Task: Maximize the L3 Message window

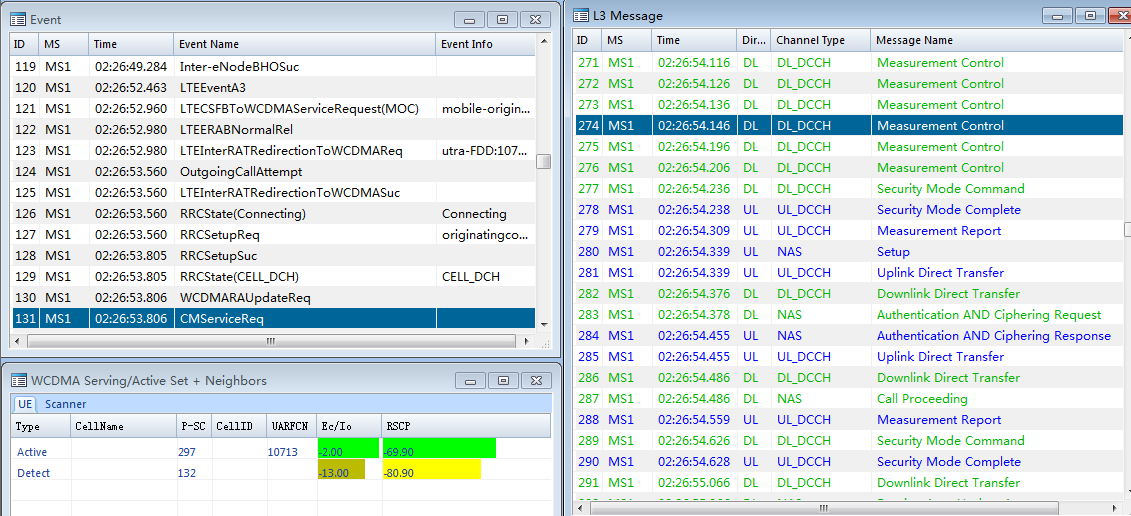Action: tap(1090, 15)
